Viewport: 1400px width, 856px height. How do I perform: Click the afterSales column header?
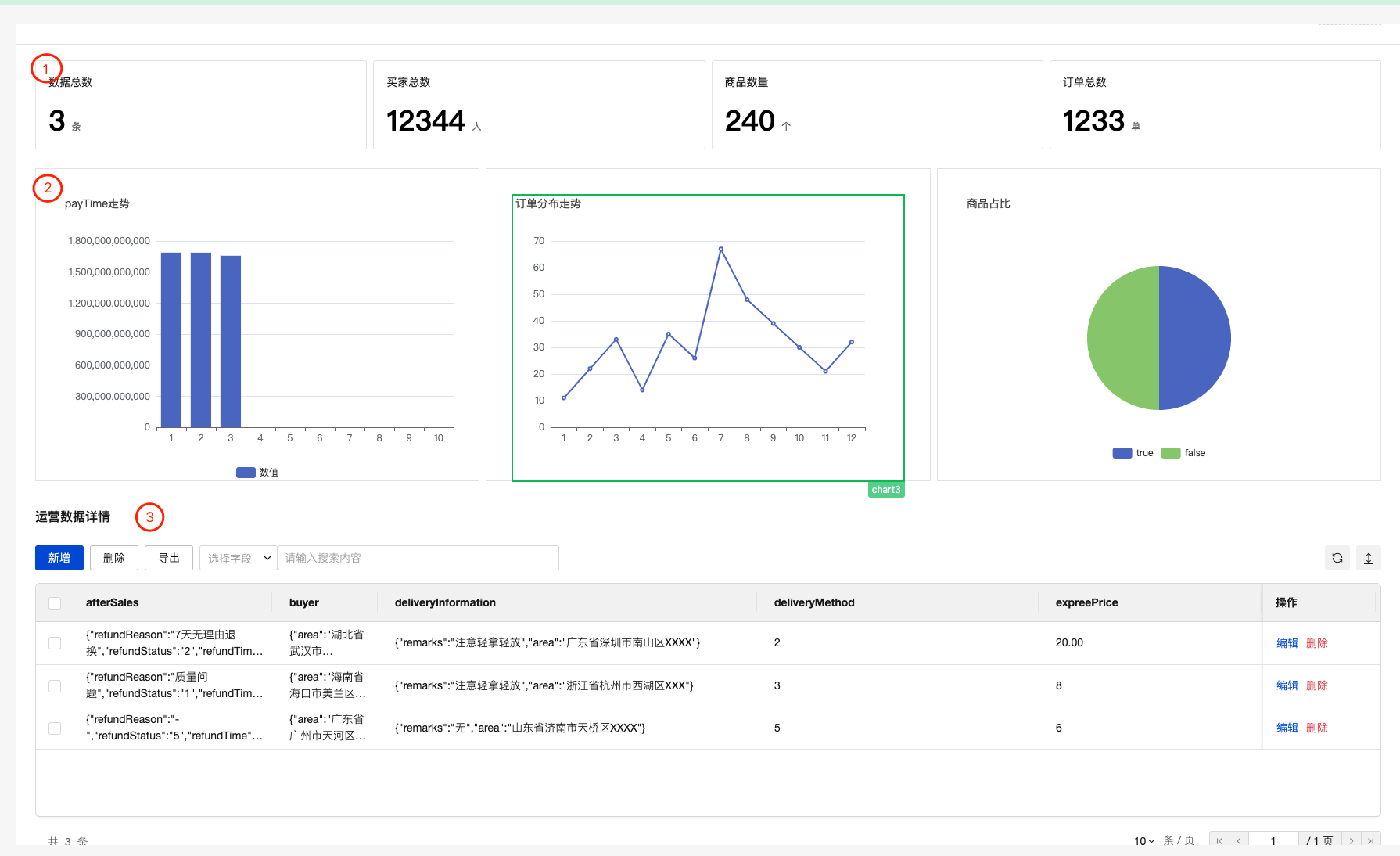(112, 602)
